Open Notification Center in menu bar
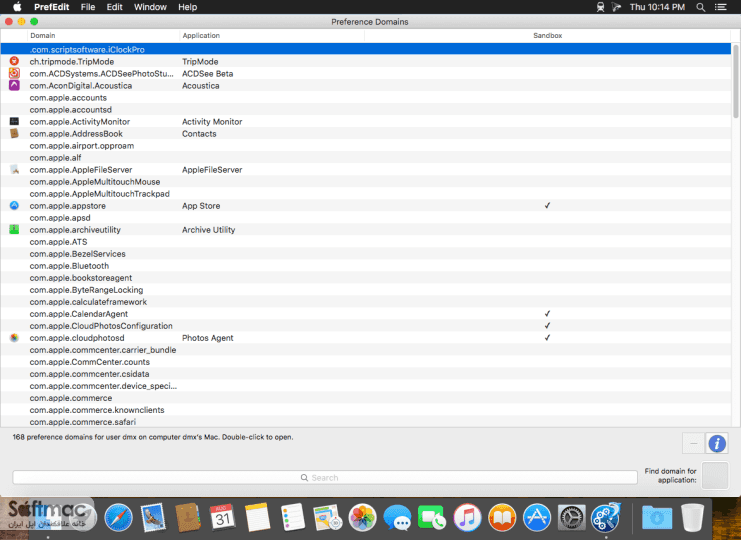The width and height of the screenshot is (741, 540). pos(721,7)
